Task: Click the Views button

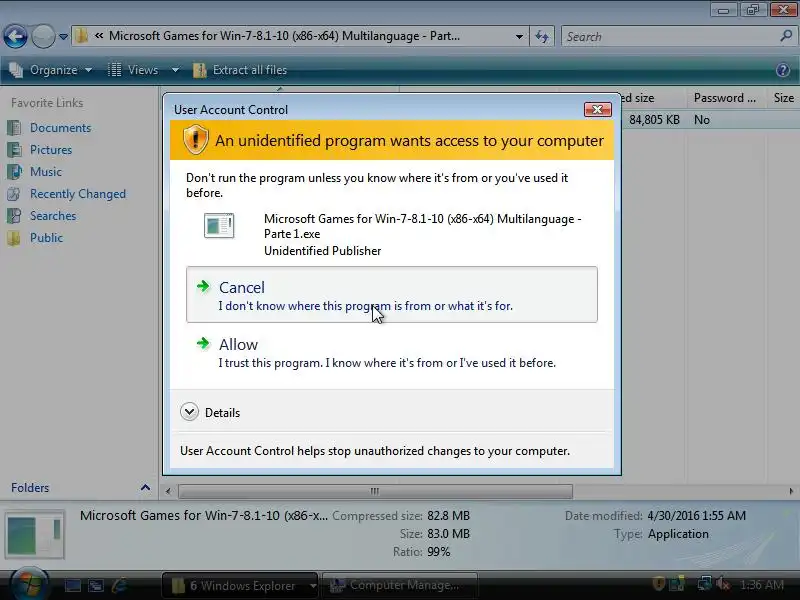Action: pos(134,70)
